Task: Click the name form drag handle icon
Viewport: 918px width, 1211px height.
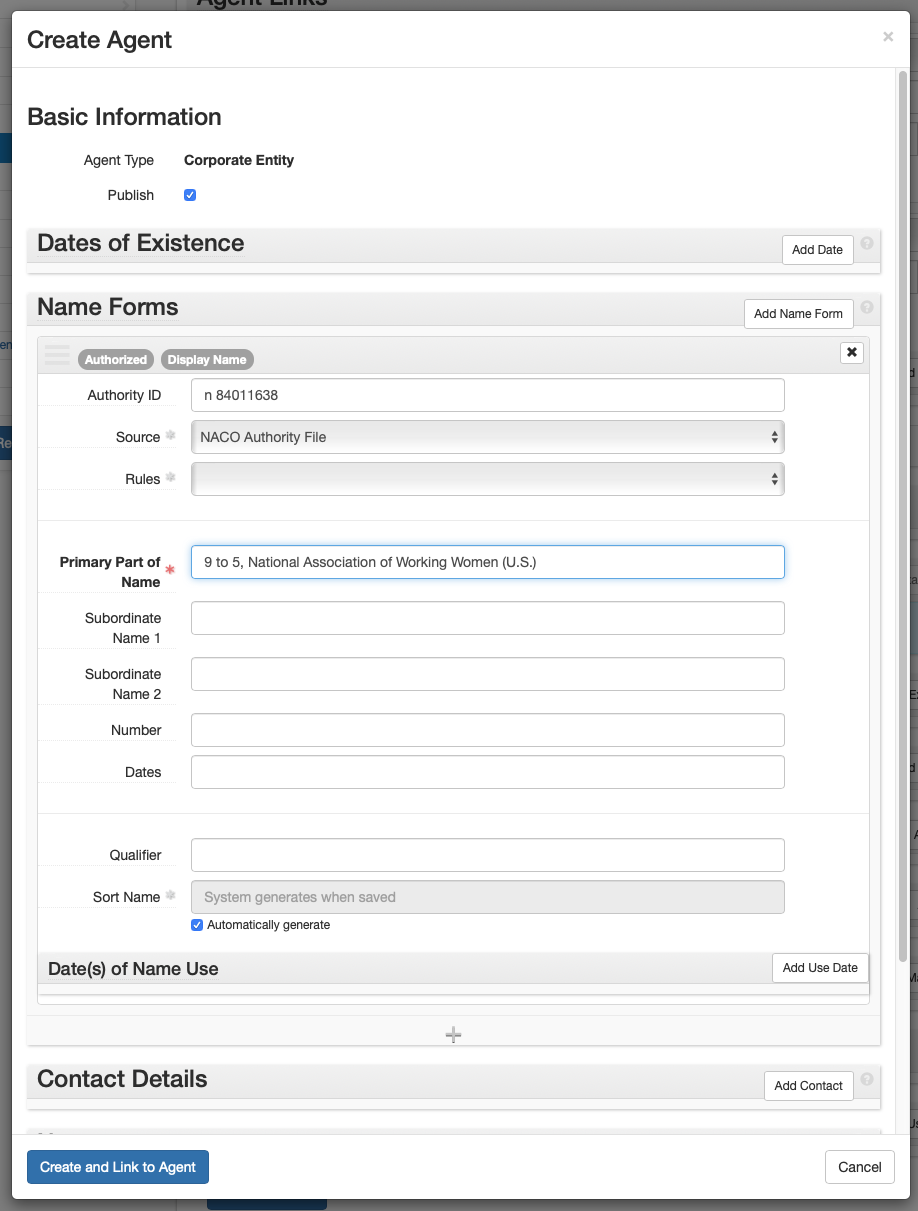Action: tap(56, 353)
